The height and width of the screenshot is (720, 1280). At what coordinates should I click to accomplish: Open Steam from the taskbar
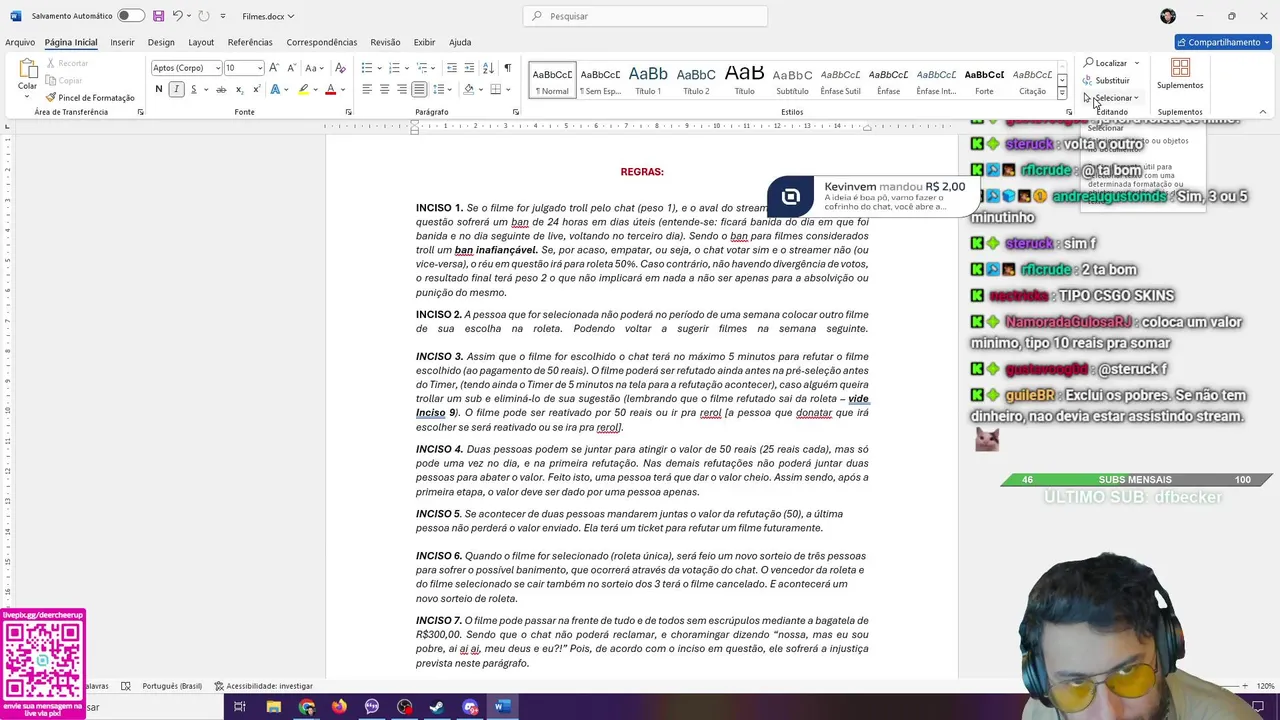click(437, 707)
